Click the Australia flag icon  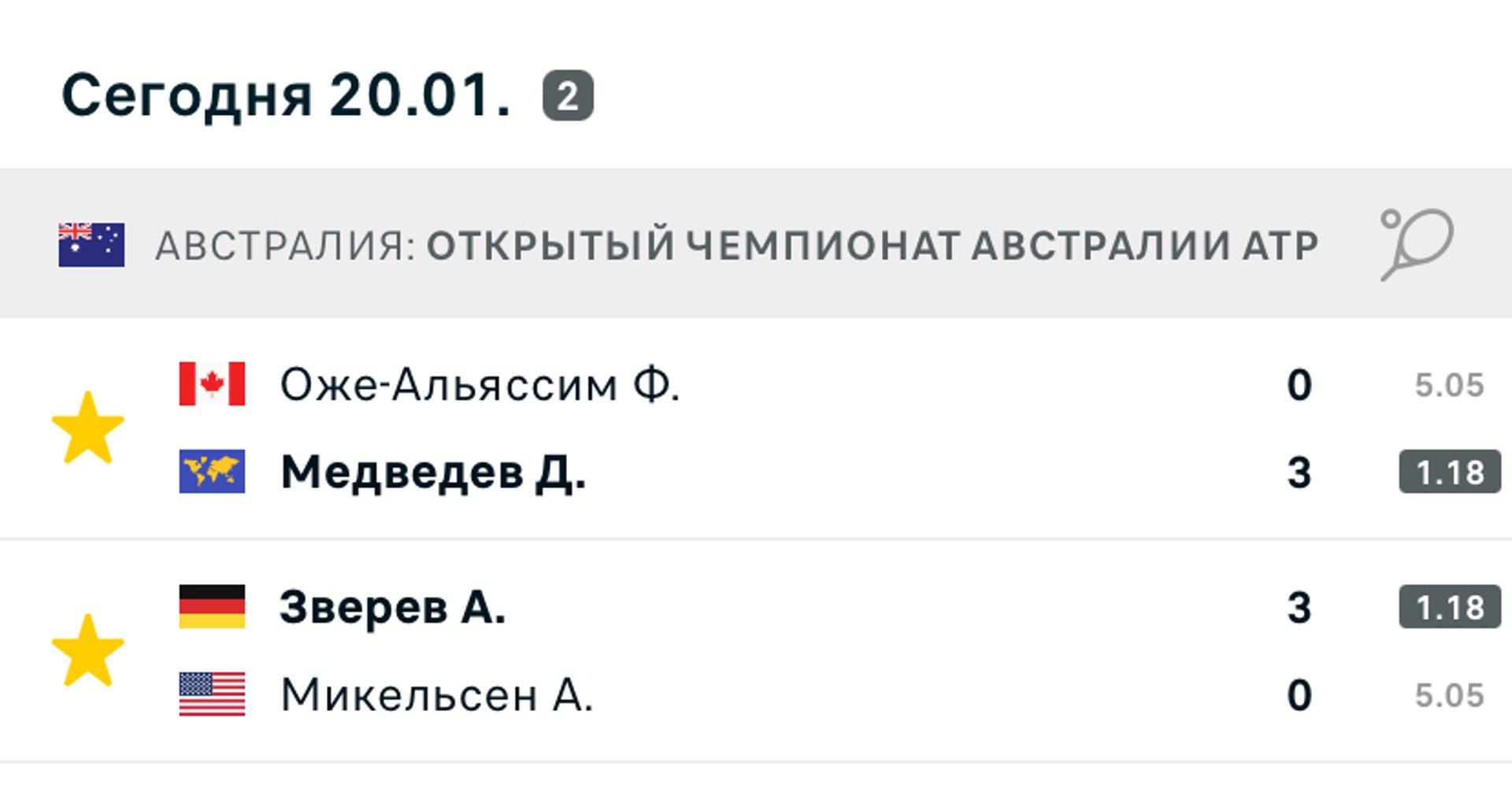click(91, 245)
